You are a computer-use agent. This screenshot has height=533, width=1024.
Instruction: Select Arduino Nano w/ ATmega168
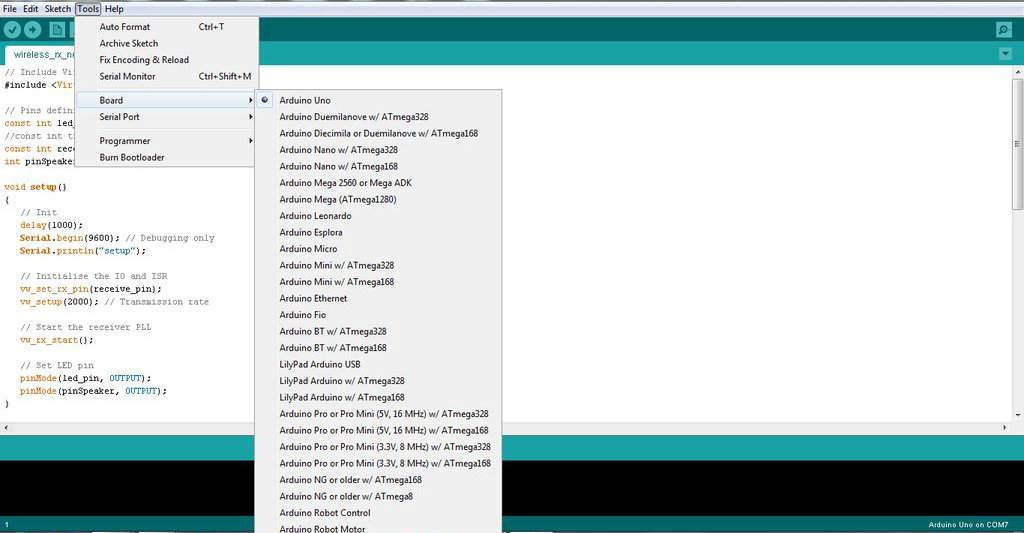pyautogui.click(x=378, y=167)
